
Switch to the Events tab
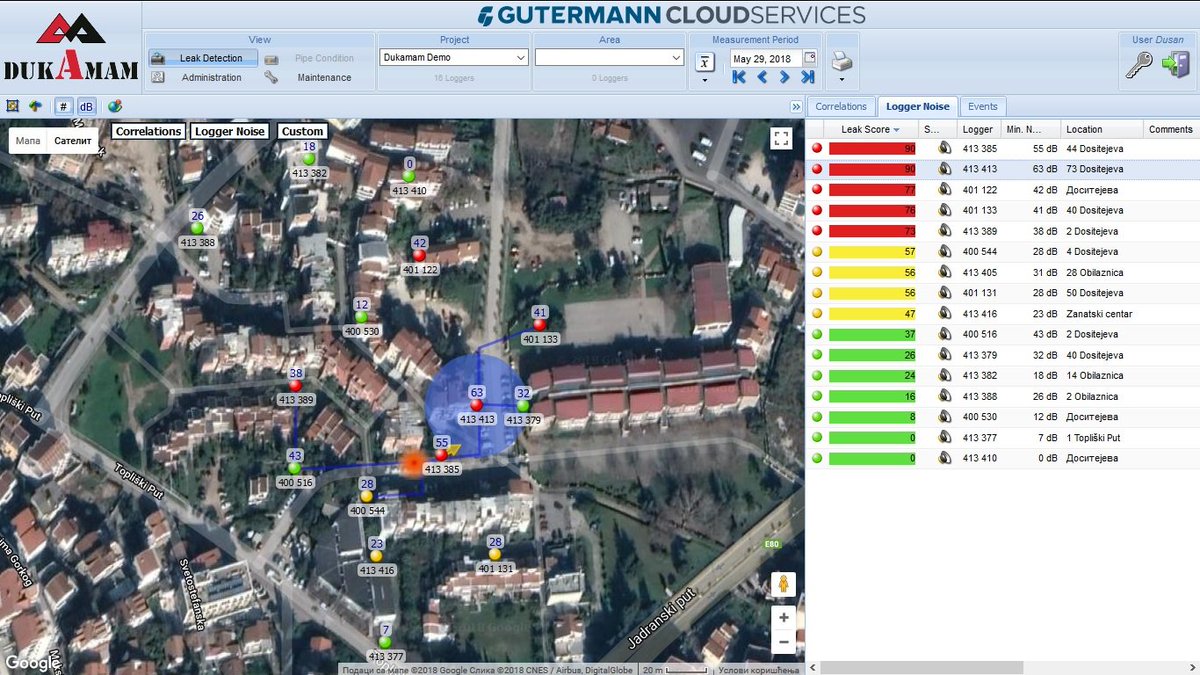[x=983, y=106]
